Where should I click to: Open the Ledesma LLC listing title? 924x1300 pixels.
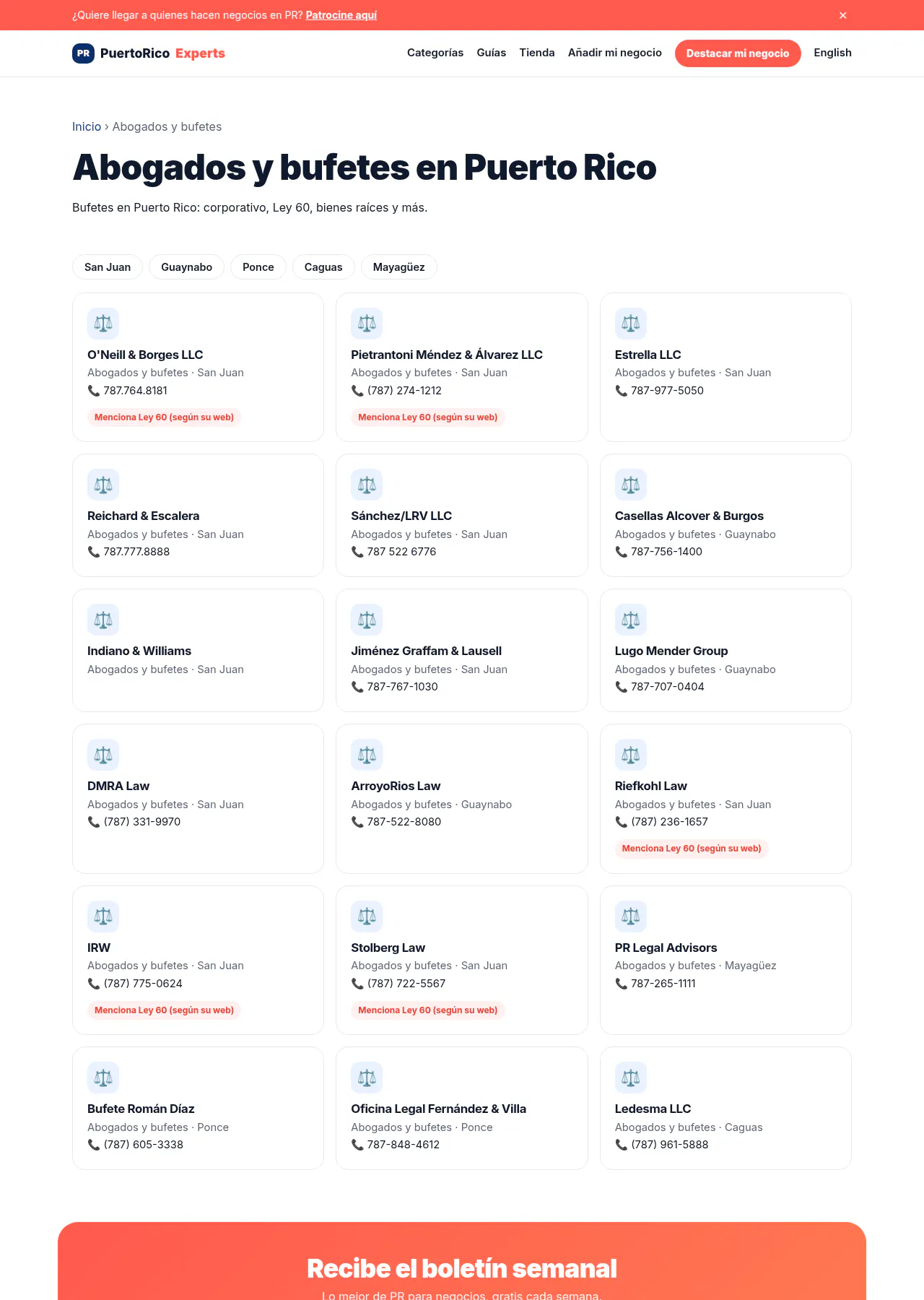pyautogui.click(x=653, y=1109)
